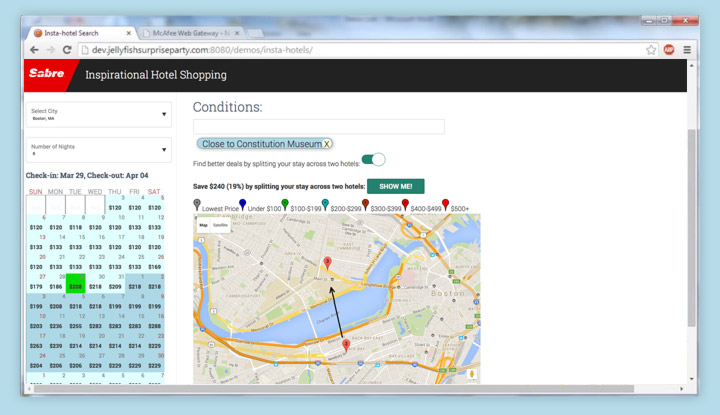Select the green highlighted $208 calendar date

(x=76, y=283)
